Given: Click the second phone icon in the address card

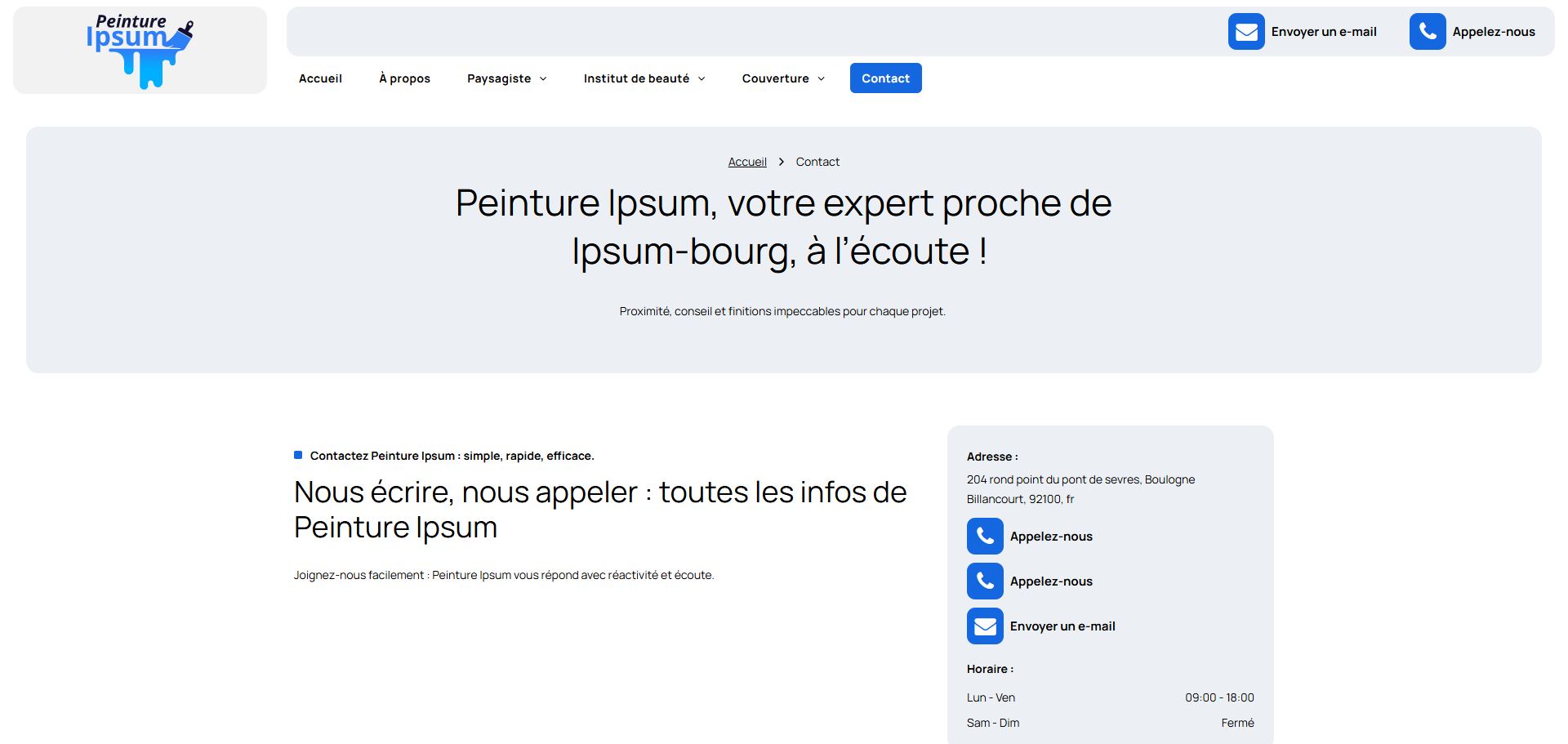Looking at the screenshot, I should tap(985, 581).
